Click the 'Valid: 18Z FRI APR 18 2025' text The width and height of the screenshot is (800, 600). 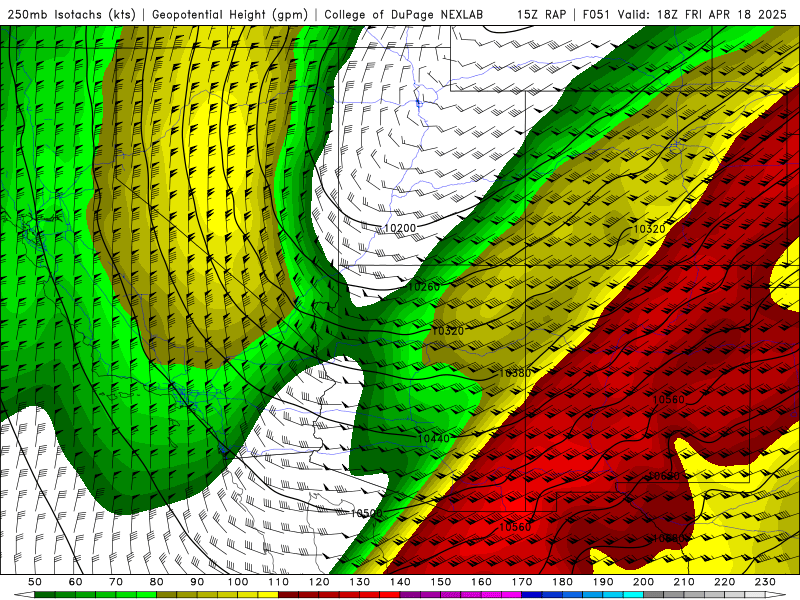[x=702, y=15]
